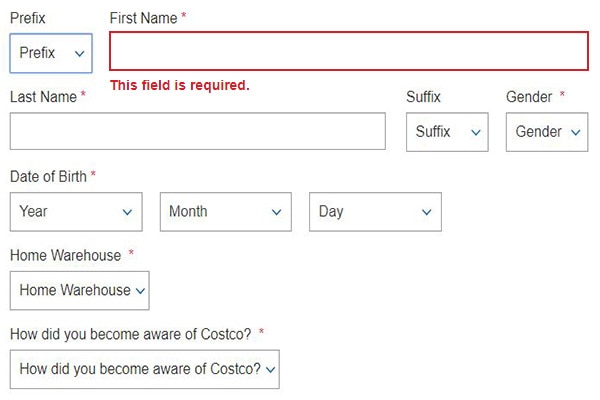Screen dimensions: 600x400
Task: Open the Home Warehouse select box
Action: click(79, 290)
